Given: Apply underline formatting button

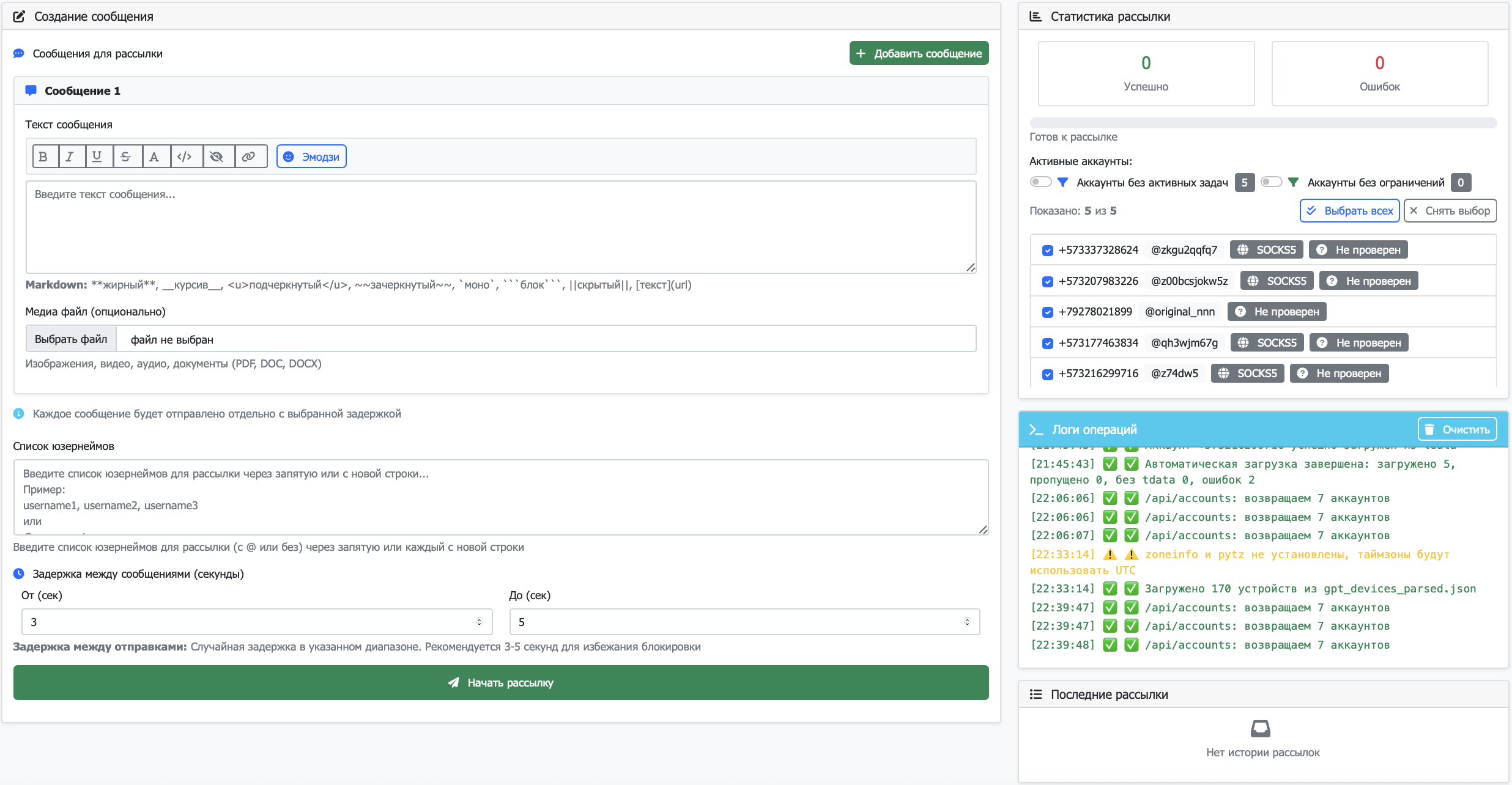Looking at the screenshot, I should [97, 157].
